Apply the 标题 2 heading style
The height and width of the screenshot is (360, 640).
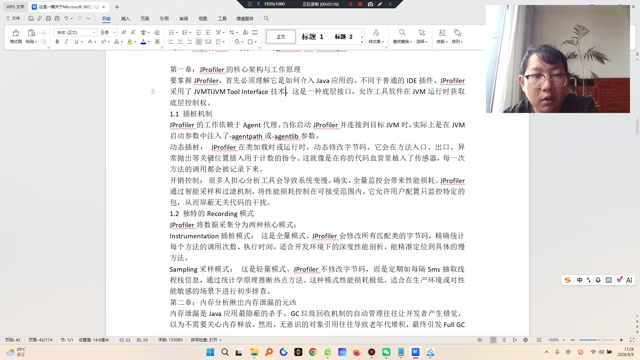(x=344, y=37)
